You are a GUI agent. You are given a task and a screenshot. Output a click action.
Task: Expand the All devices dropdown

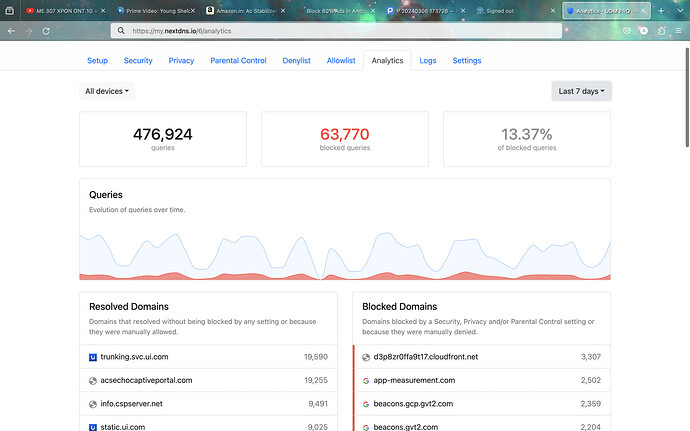coord(107,91)
